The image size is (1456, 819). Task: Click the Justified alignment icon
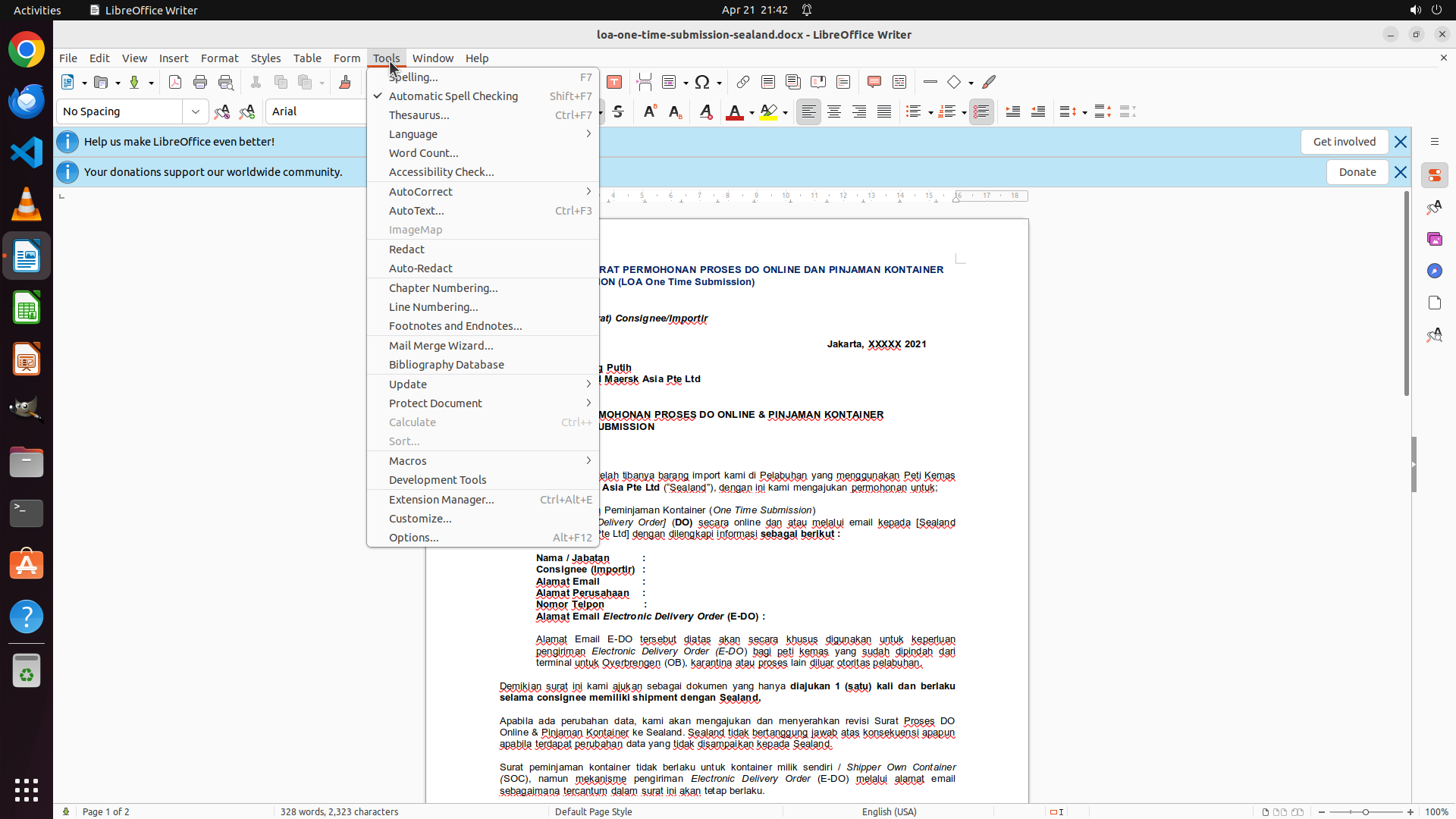click(884, 112)
